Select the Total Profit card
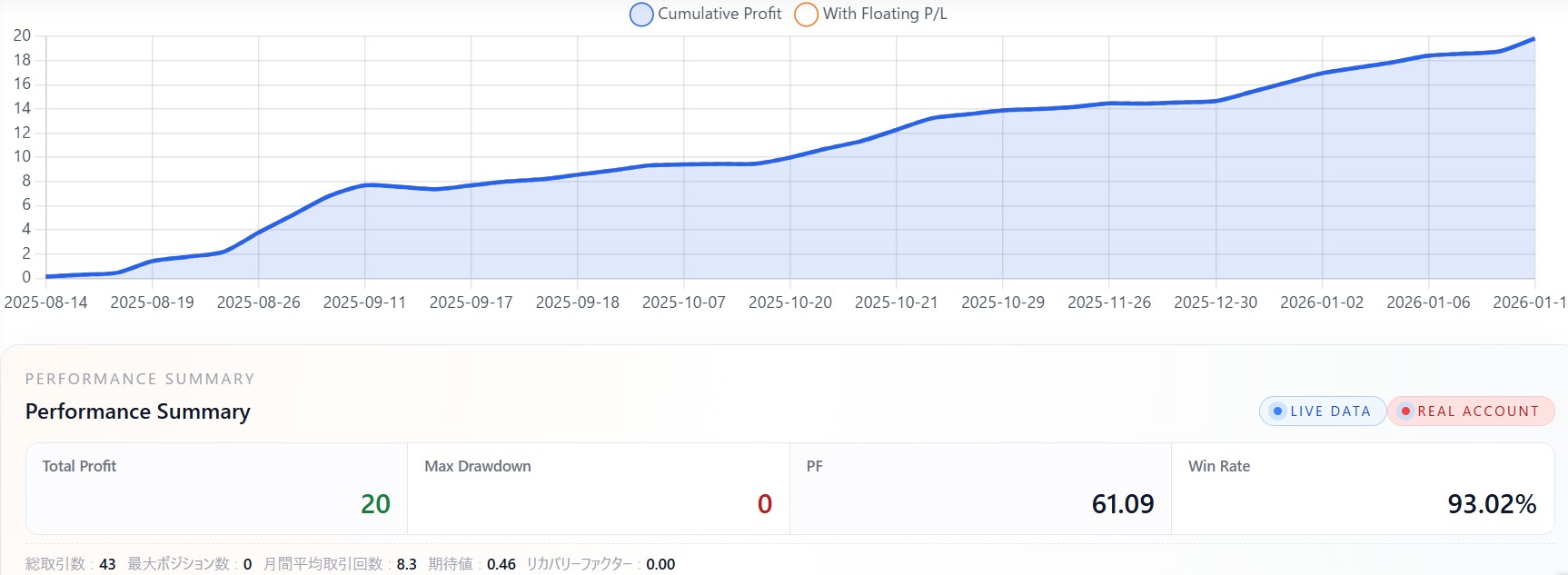The height and width of the screenshot is (575, 1568). 216,489
